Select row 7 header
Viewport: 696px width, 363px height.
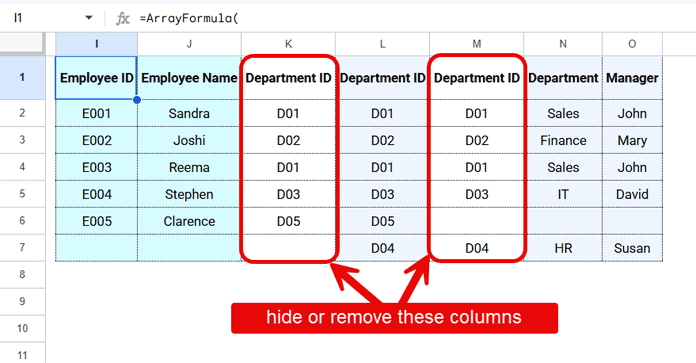click(x=22, y=248)
